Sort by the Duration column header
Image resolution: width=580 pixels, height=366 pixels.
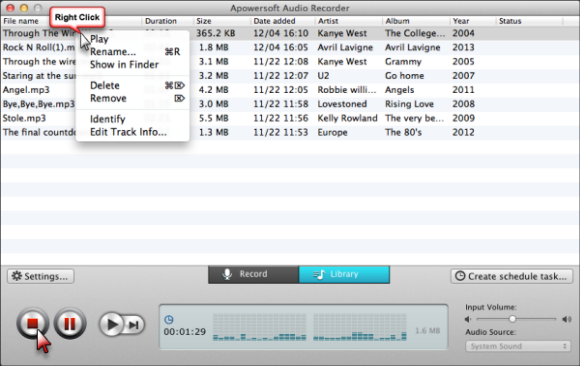(x=161, y=21)
